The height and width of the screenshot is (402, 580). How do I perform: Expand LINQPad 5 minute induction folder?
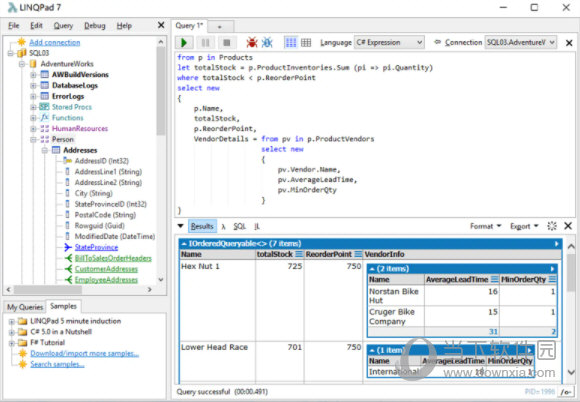(x=11, y=321)
